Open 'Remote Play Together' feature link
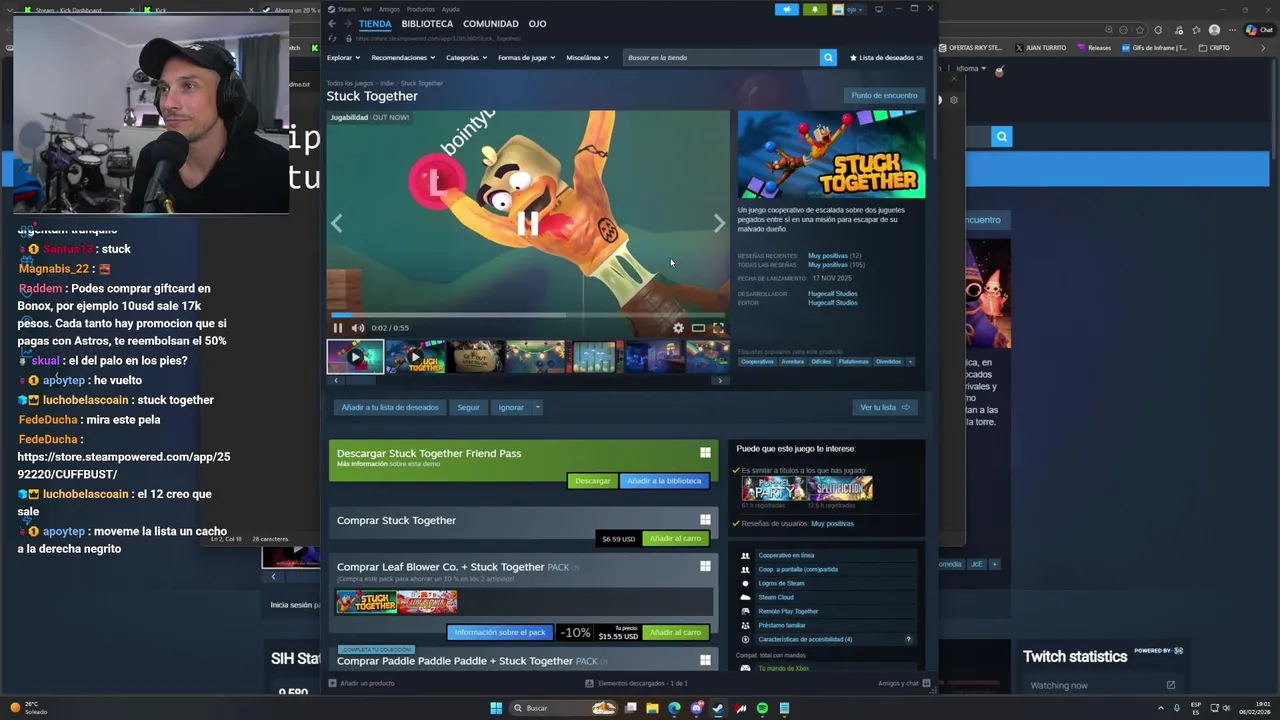The height and width of the screenshot is (720, 1280). 788,611
